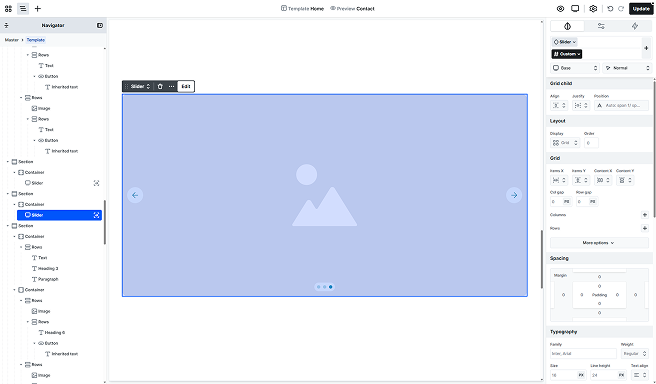The image size is (656, 384).
Task: Open the Custom class dropdown
Action: pyautogui.click(x=567, y=54)
